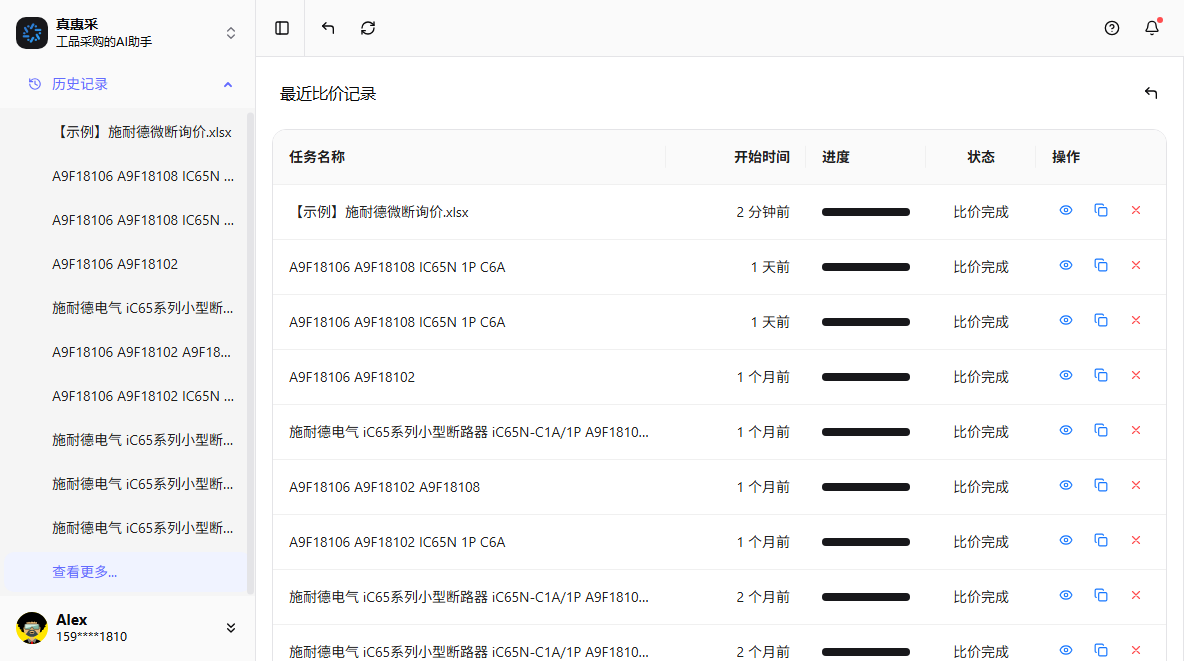Click the undo arrow in top toolbar
This screenshot has height=661, width=1184.
pos(328,28)
